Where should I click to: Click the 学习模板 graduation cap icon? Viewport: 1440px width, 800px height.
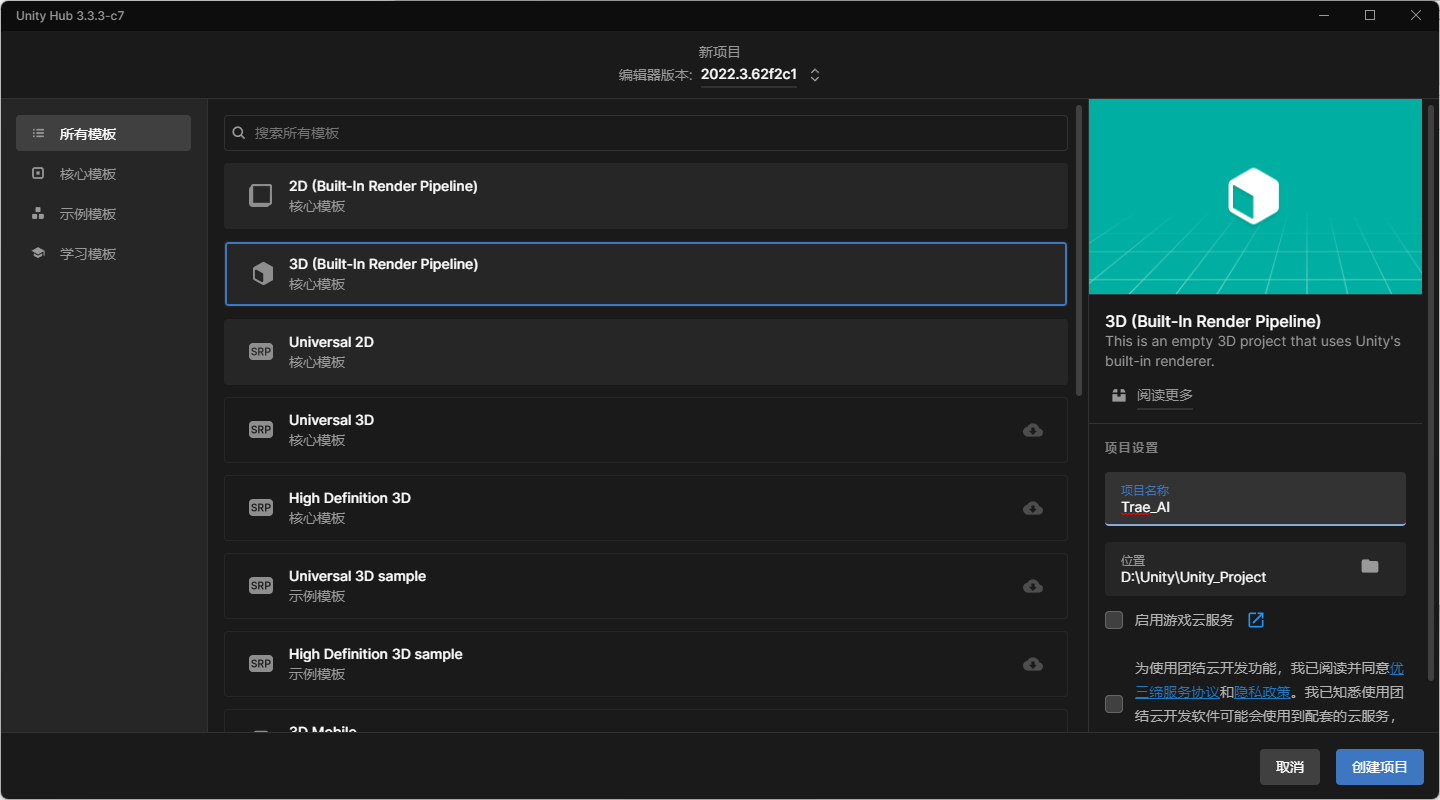coord(38,253)
